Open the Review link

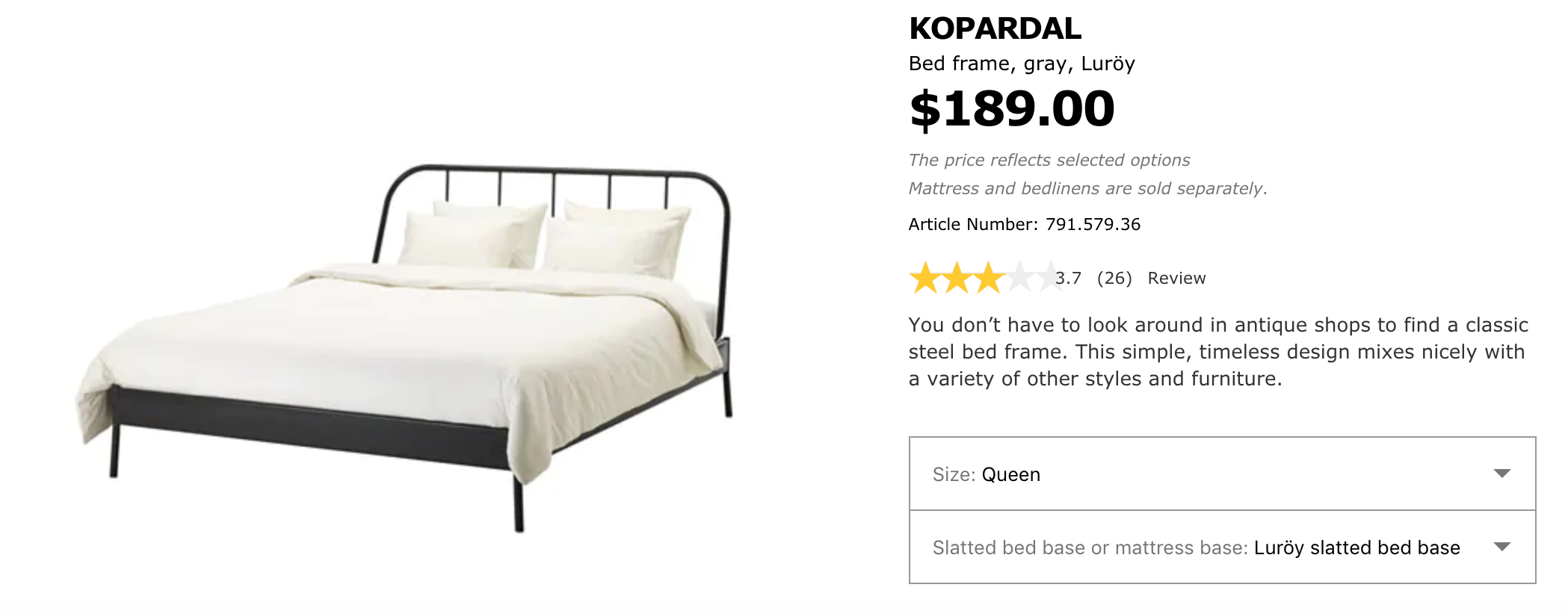pos(1176,278)
